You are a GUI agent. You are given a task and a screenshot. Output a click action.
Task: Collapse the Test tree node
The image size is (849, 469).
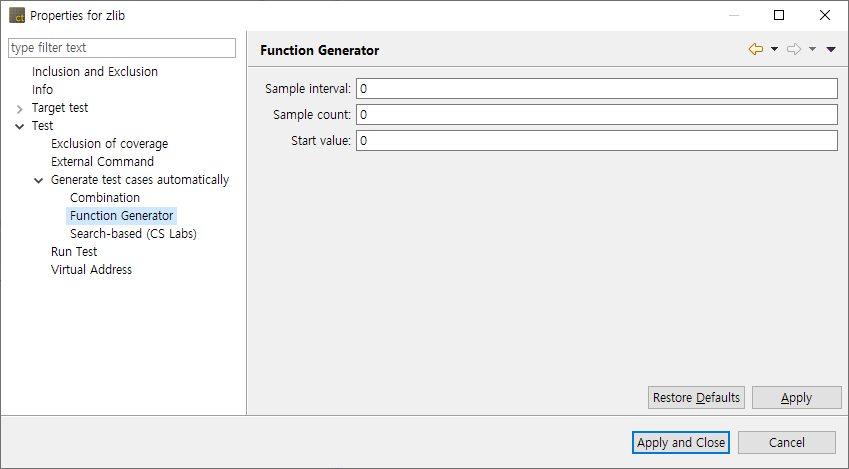click(20, 126)
